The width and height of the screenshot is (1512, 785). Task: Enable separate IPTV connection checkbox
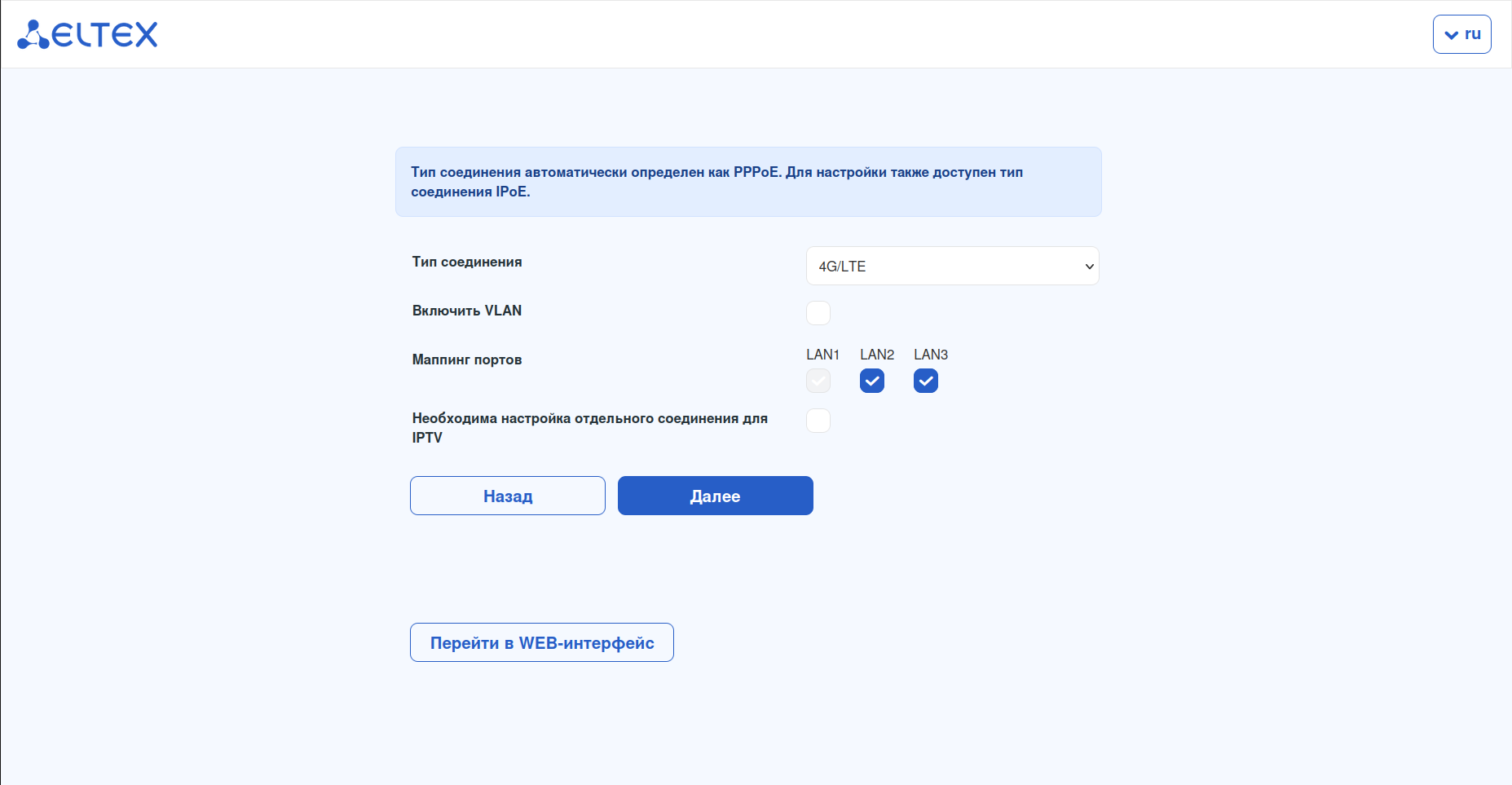818,421
